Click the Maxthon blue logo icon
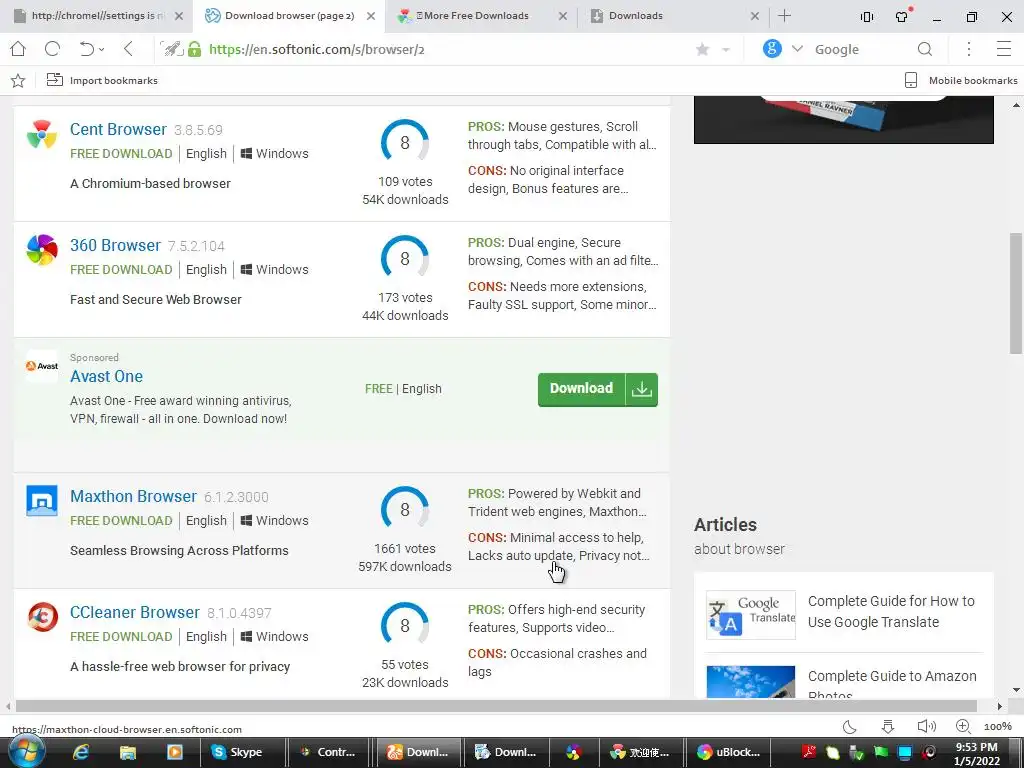 coord(42,501)
